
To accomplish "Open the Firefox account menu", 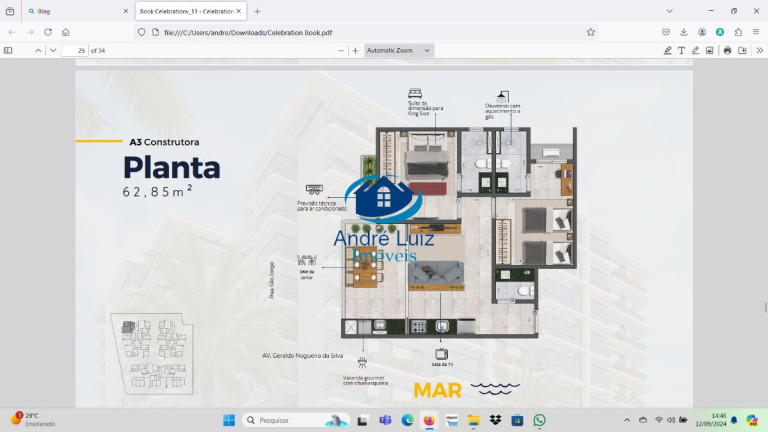I will pos(702,32).
